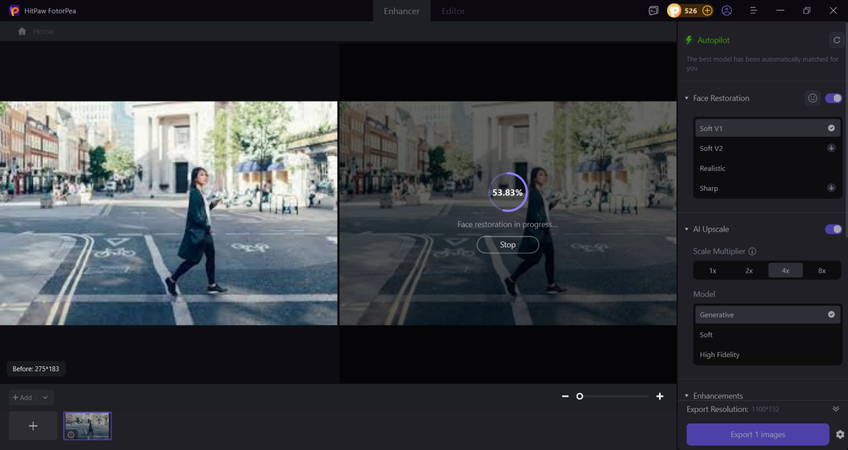This screenshot has height=450, width=848.
Task: Click the Autopilot lightning icon
Action: coord(688,40)
